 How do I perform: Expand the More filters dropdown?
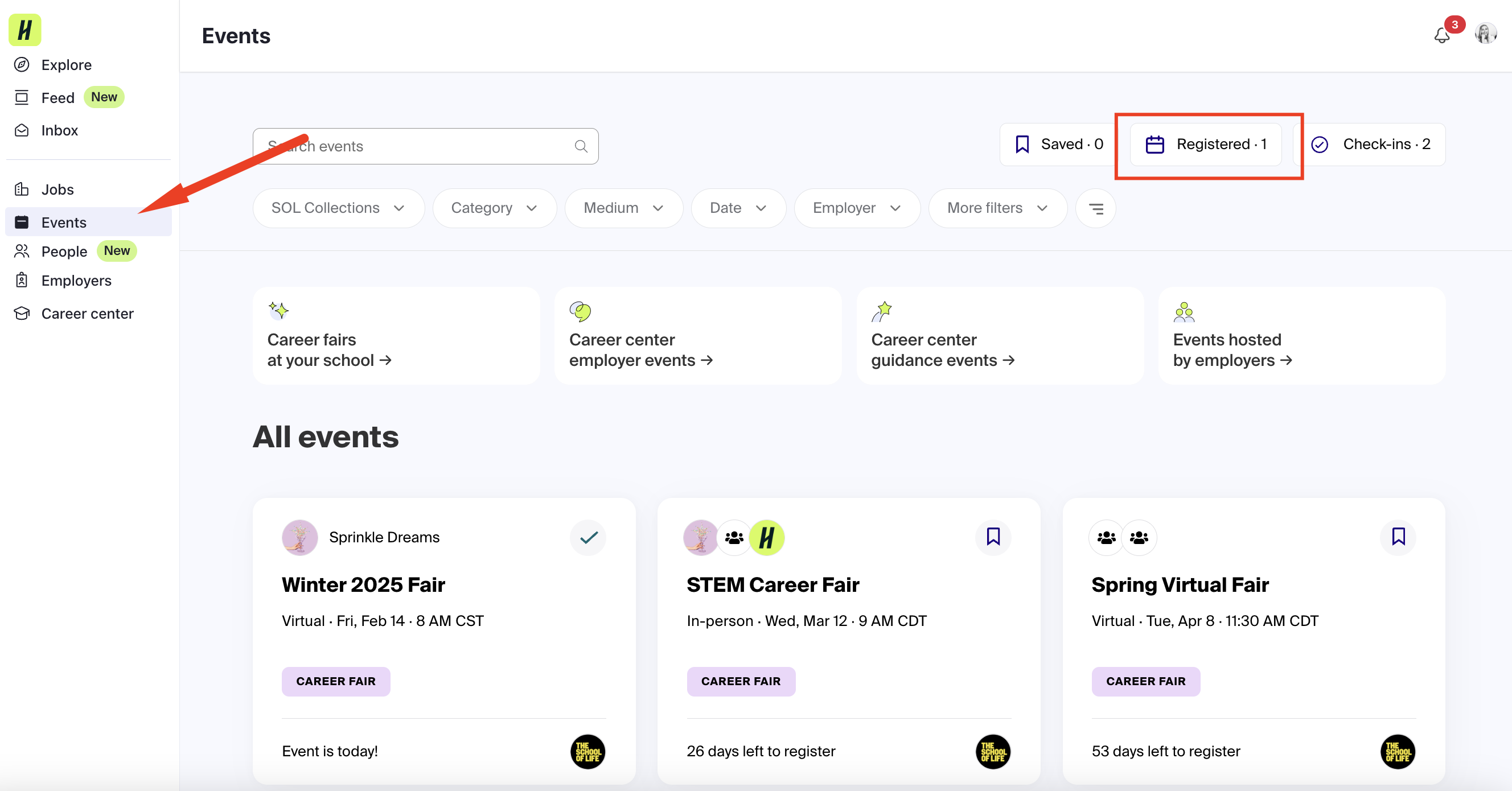[997, 208]
